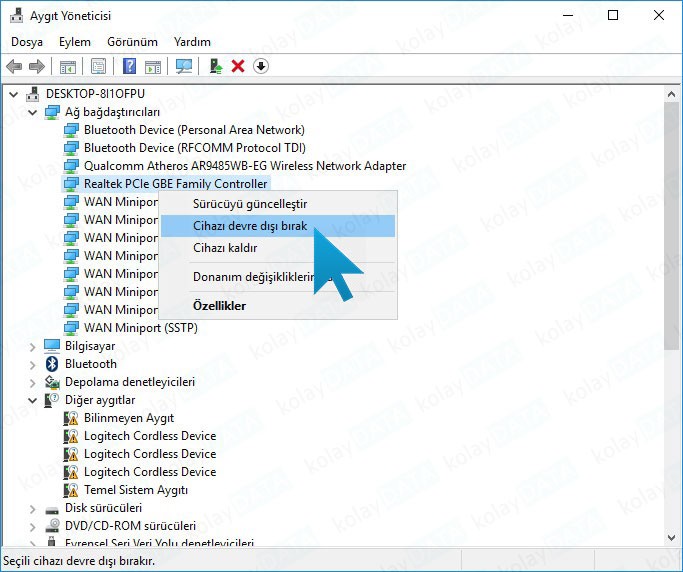
Task: Expand the Bluetooth category
Action: tap(32, 365)
